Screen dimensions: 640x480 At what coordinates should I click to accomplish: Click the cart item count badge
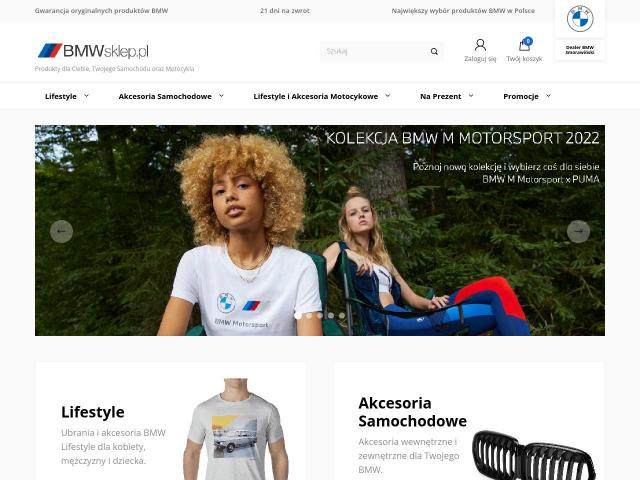coord(528,41)
